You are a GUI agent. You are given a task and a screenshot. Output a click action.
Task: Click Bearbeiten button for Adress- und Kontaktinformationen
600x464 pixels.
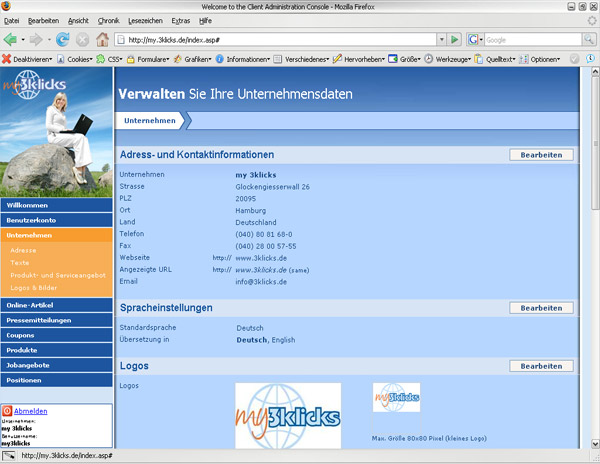[x=542, y=155]
